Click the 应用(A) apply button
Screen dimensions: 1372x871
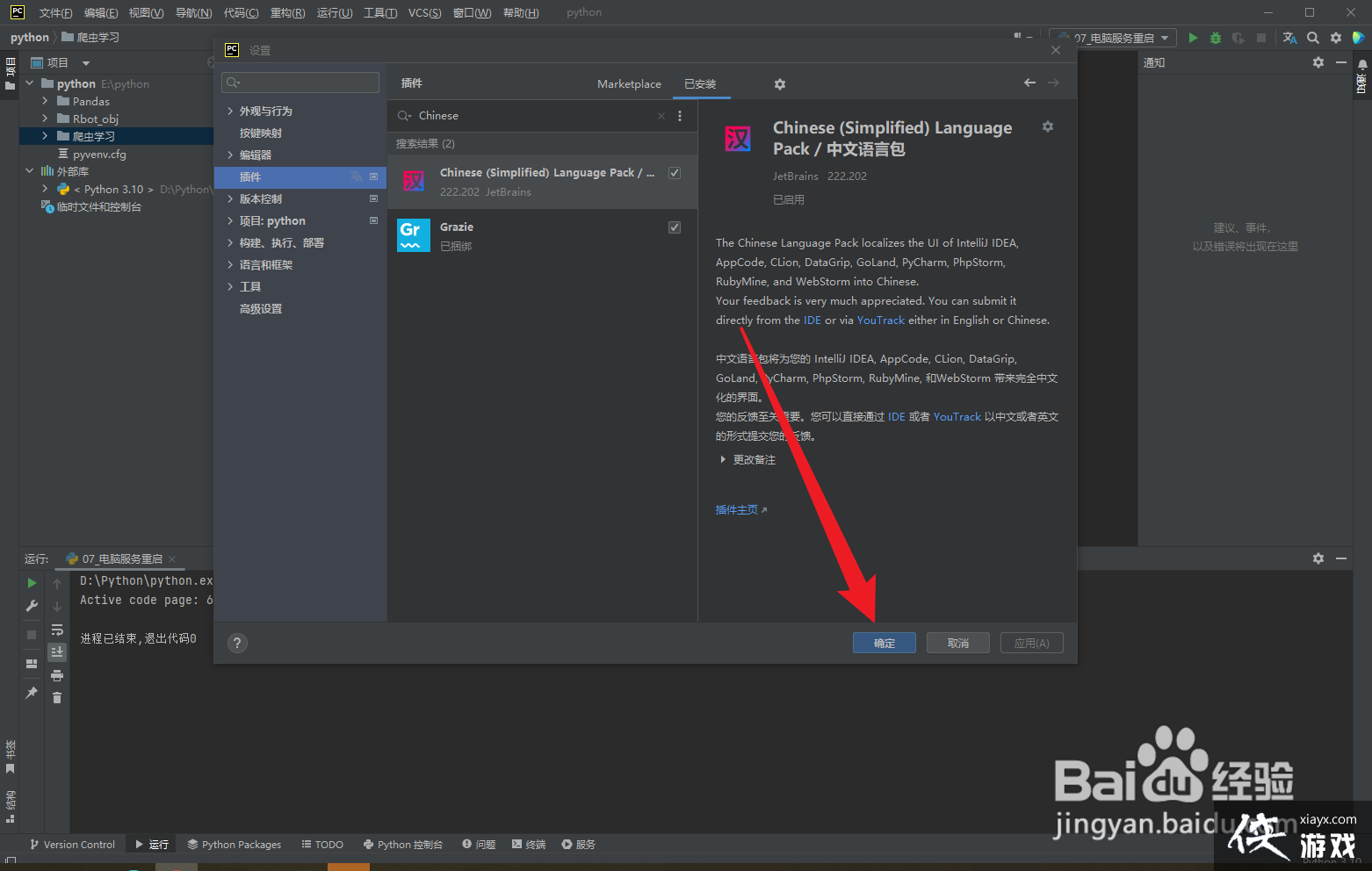click(x=1032, y=643)
